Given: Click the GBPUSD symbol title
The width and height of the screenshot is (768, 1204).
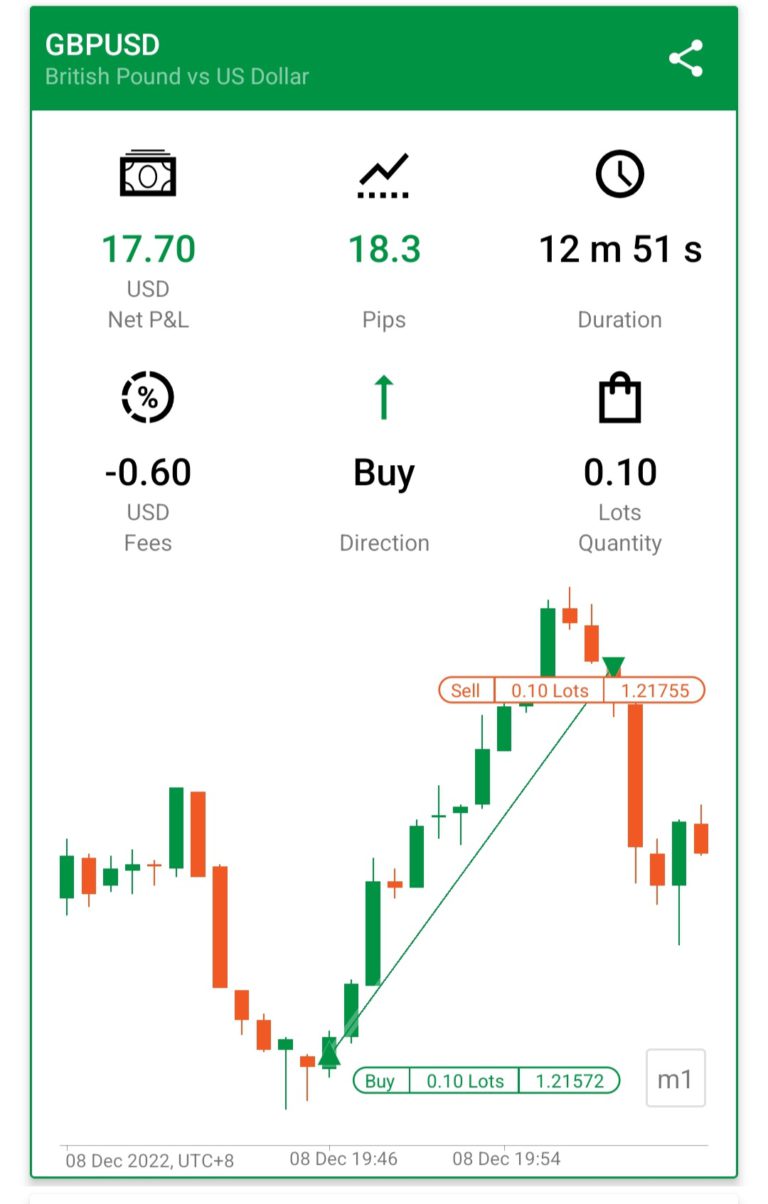Looking at the screenshot, I should tap(103, 45).
